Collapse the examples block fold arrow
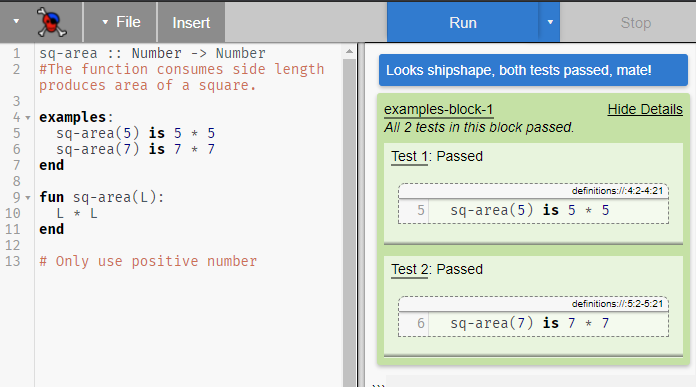This screenshot has width=696, height=387. [28, 118]
